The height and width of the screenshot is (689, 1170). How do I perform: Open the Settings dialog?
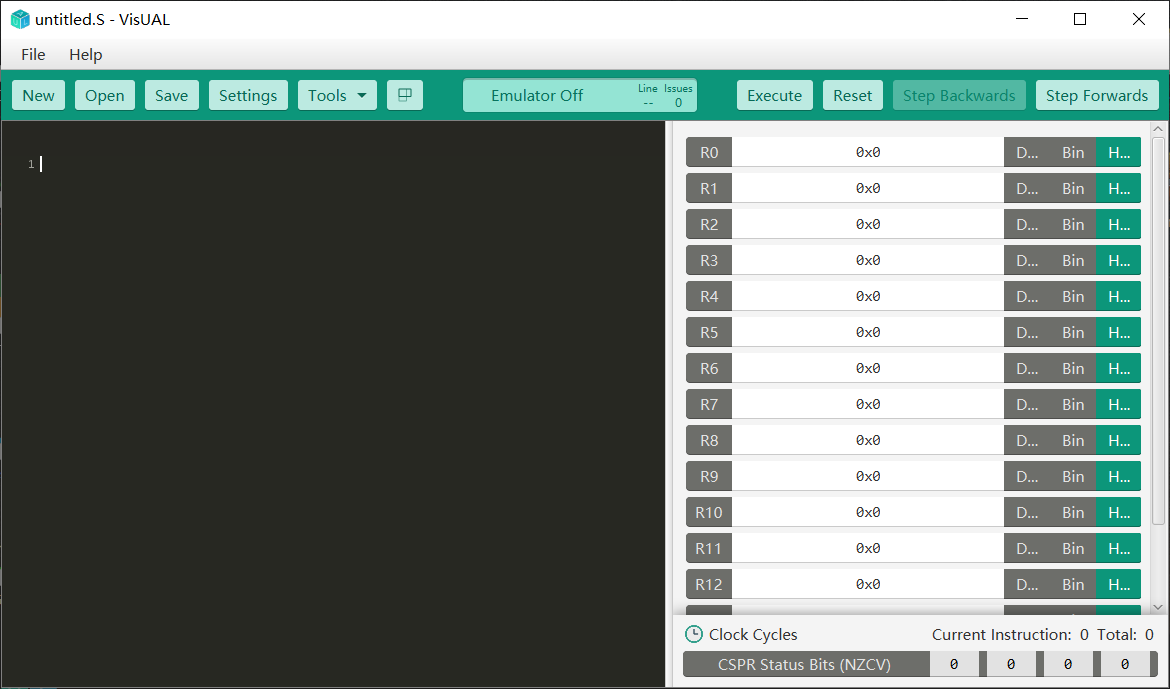[x=248, y=96]
